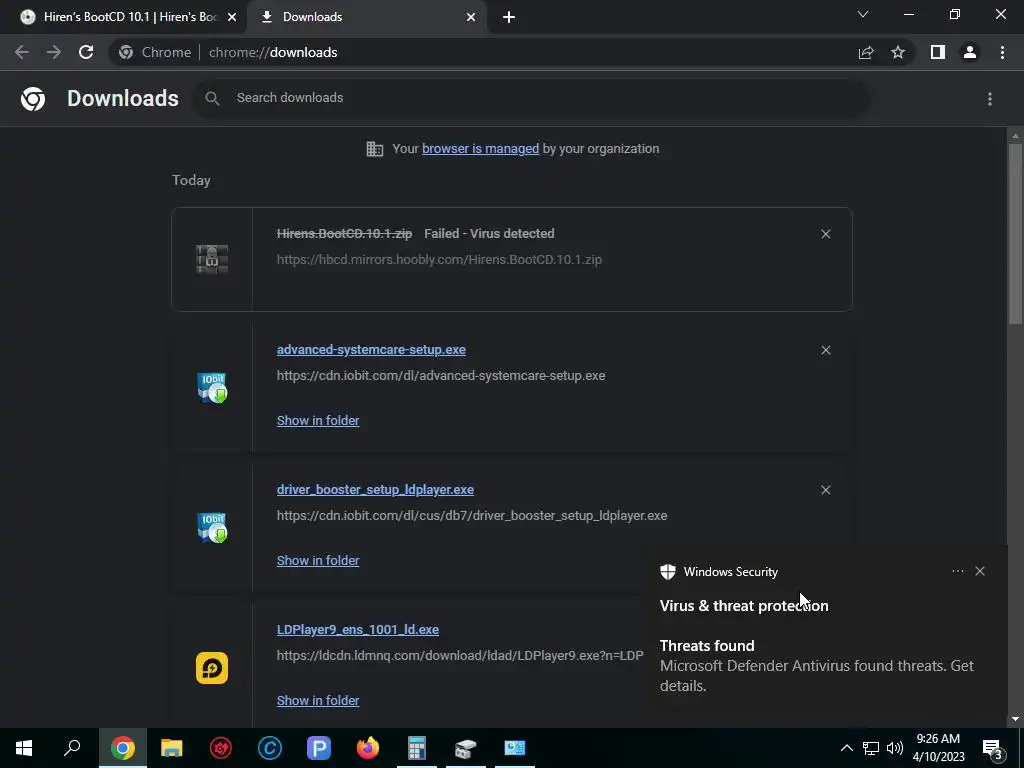Click the Failed - Virus detected status
Image resolution: width=1024 pixels, height=768 pixels.
pyautogui.click(x=489, y=234)
